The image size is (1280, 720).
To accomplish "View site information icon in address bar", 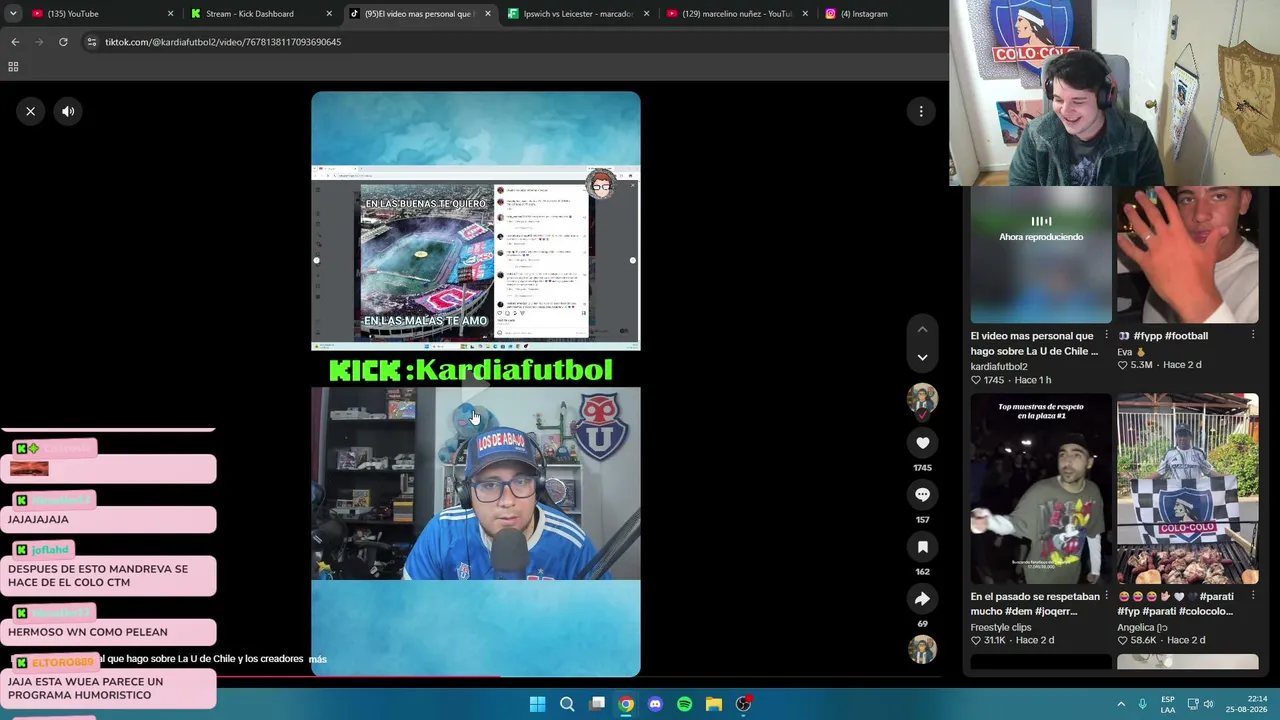I will (x=92, y=42).
